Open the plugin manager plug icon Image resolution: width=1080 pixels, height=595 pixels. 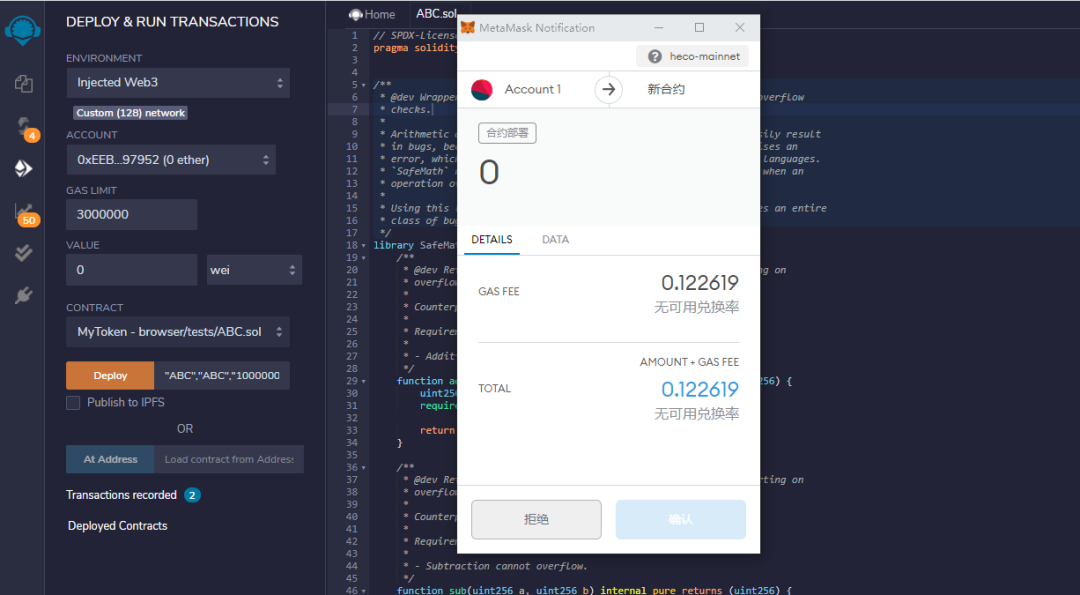pyautogui.click(x=23, y=296)
